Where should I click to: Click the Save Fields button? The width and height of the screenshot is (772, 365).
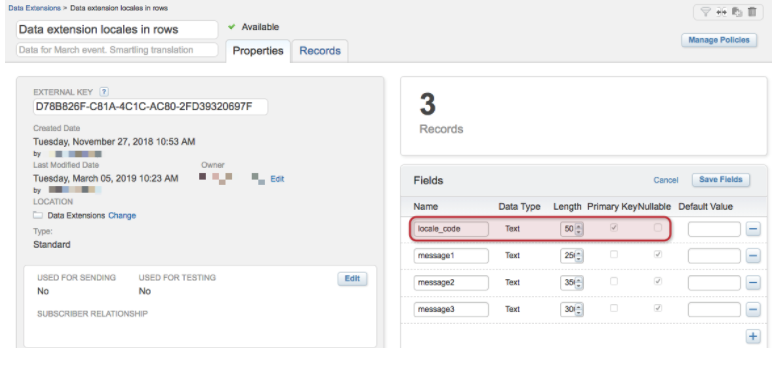[721, 180]
